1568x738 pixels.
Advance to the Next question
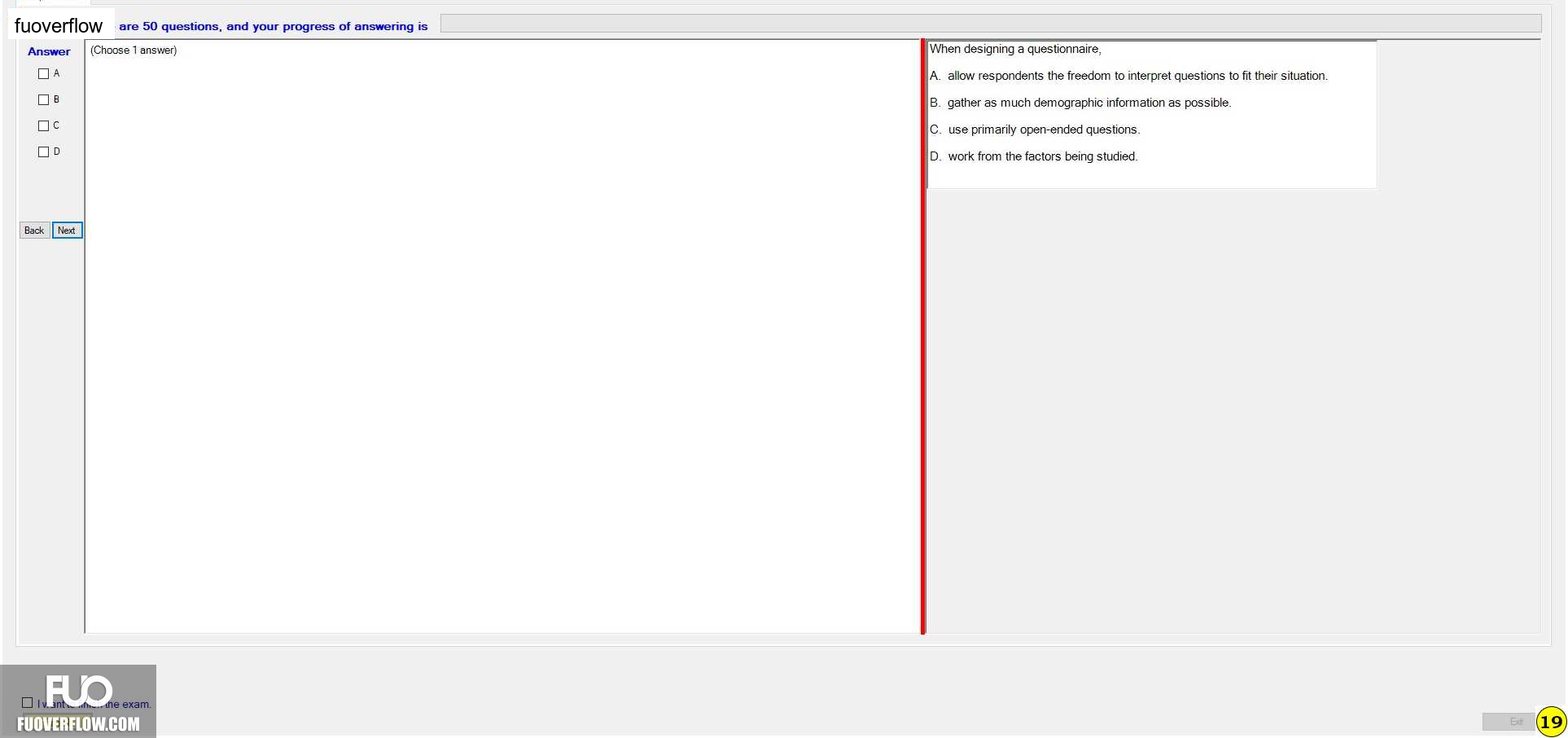(67, 231)
